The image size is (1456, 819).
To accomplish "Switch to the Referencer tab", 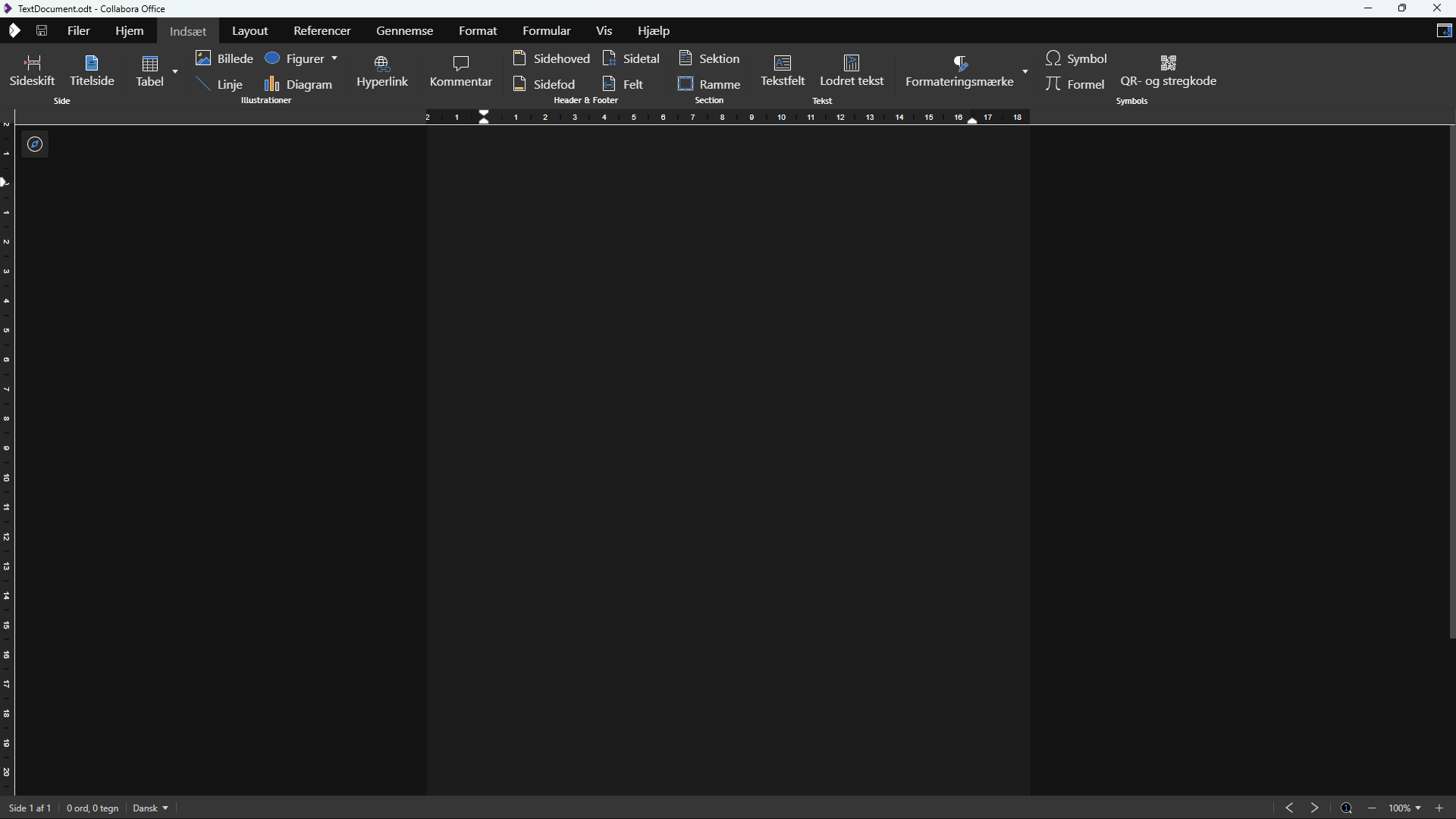I will point(322,30).
